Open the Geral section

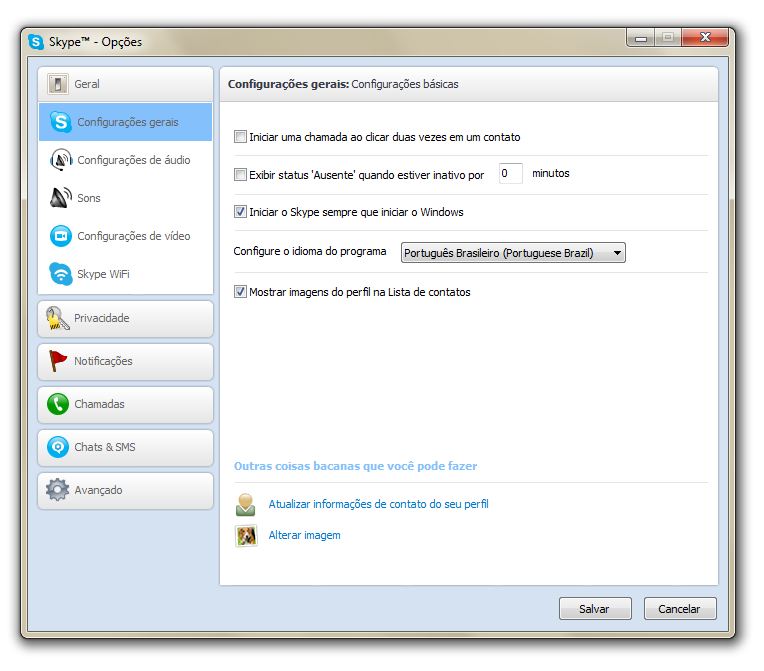125,84
